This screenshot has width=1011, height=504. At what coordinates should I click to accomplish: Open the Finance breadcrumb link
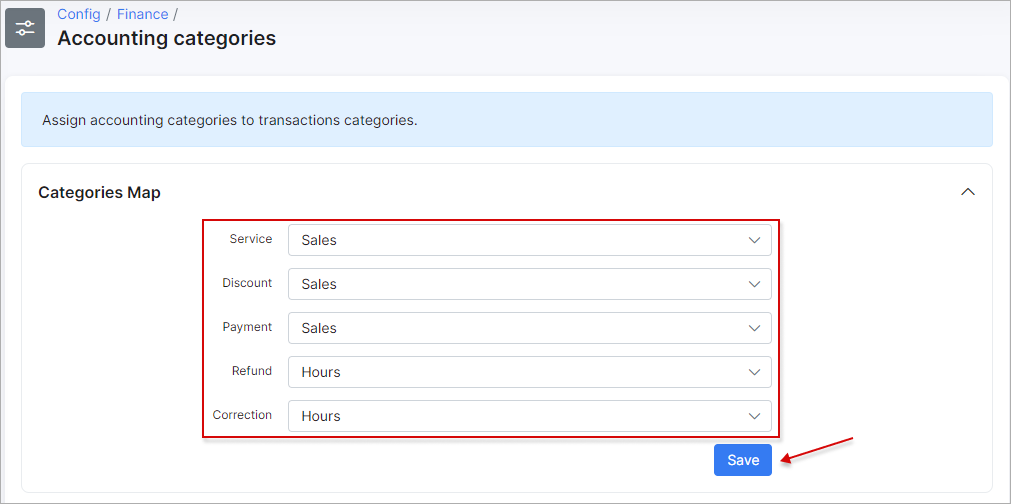[142, 14]
